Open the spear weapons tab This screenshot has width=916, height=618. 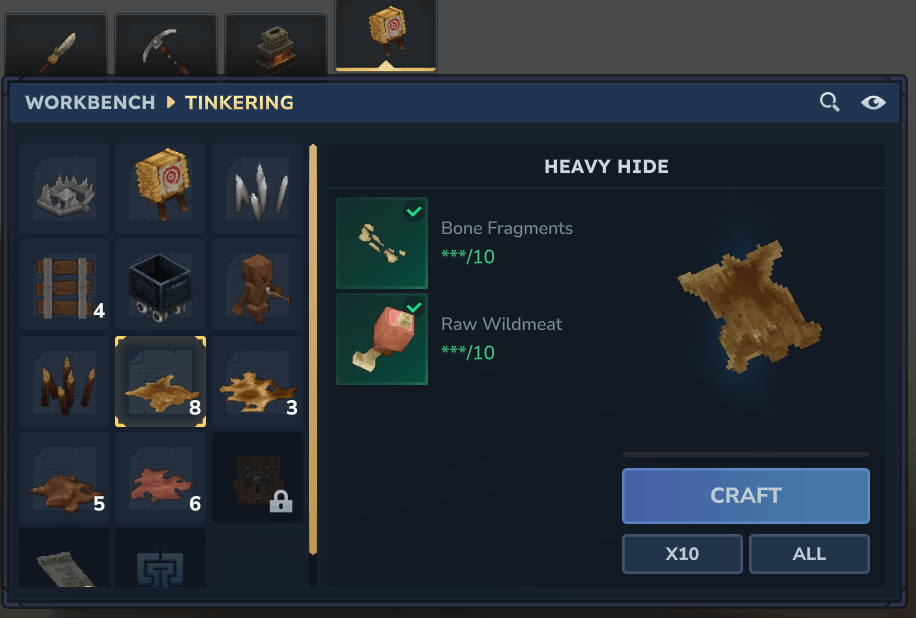[x=56, y=46]
